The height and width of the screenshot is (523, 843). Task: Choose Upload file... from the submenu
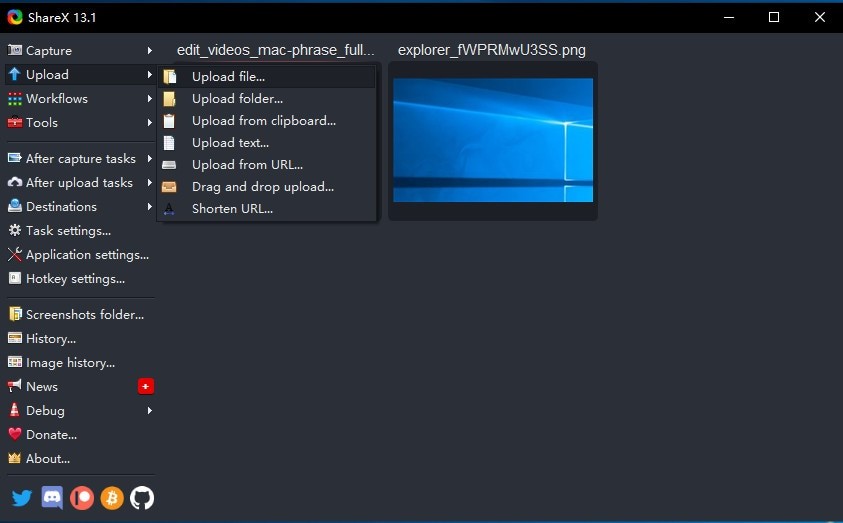point(267,77)
